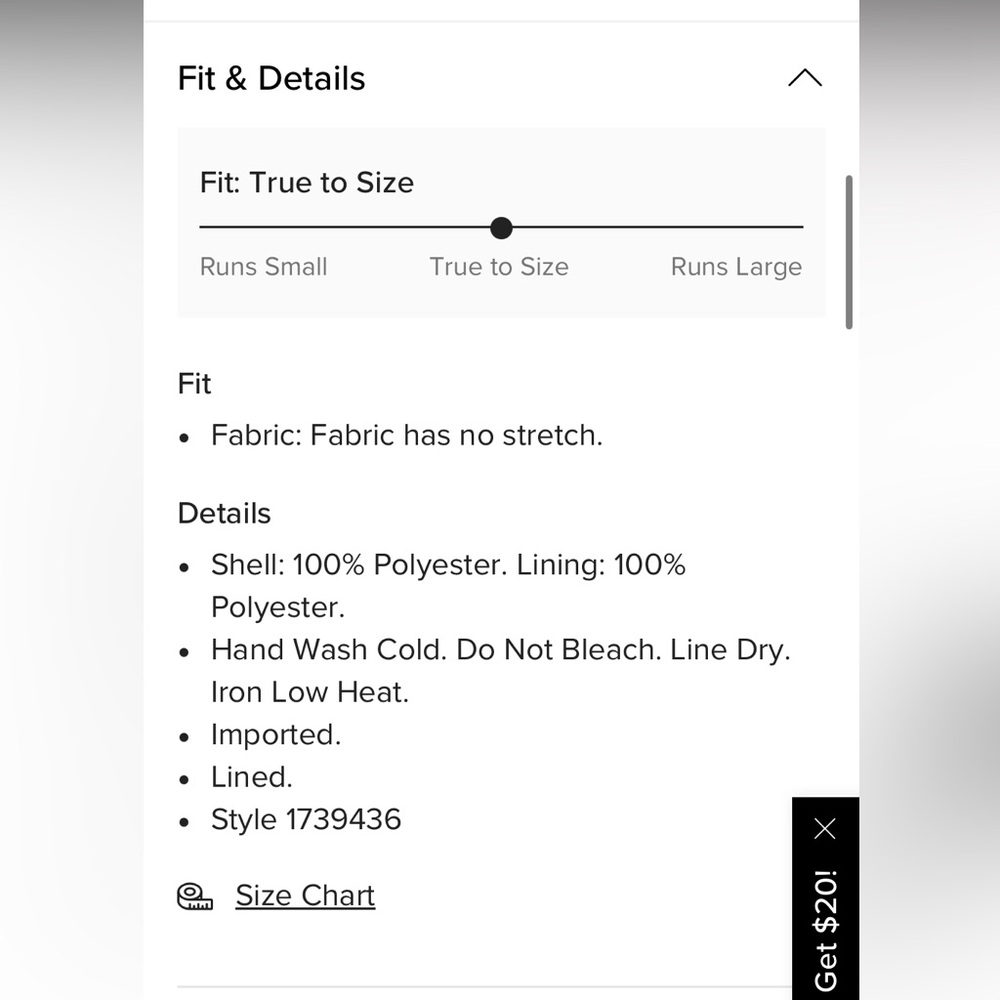
Task: Select the Runs Small fit label
Action: tap(263, 267)
